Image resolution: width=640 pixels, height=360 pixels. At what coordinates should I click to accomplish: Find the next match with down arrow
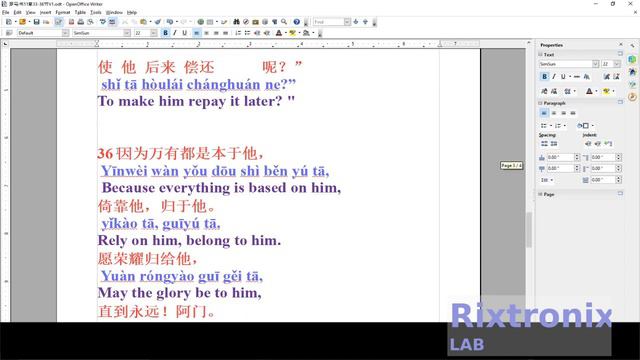click(356, 22)
